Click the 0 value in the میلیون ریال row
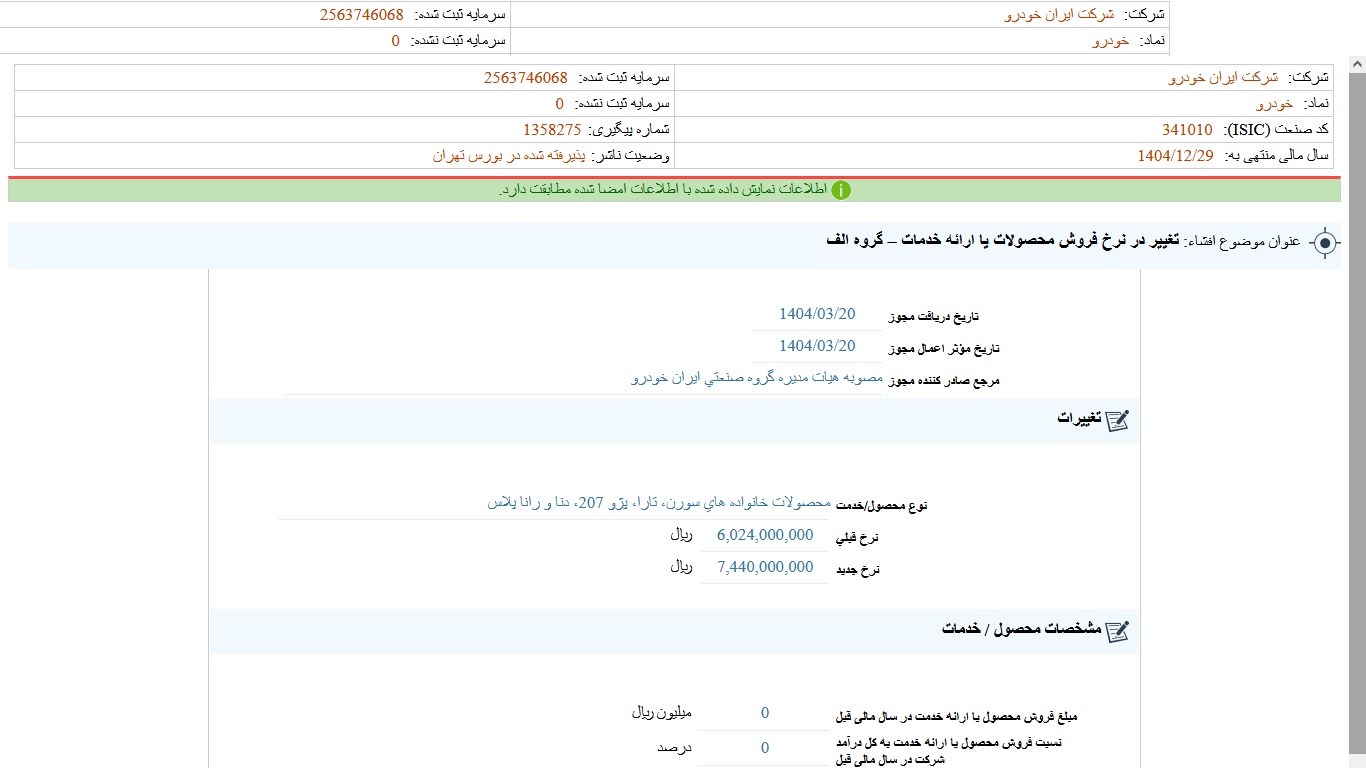This screenshot has width=1366, height=768. click(x=765, y=713)
